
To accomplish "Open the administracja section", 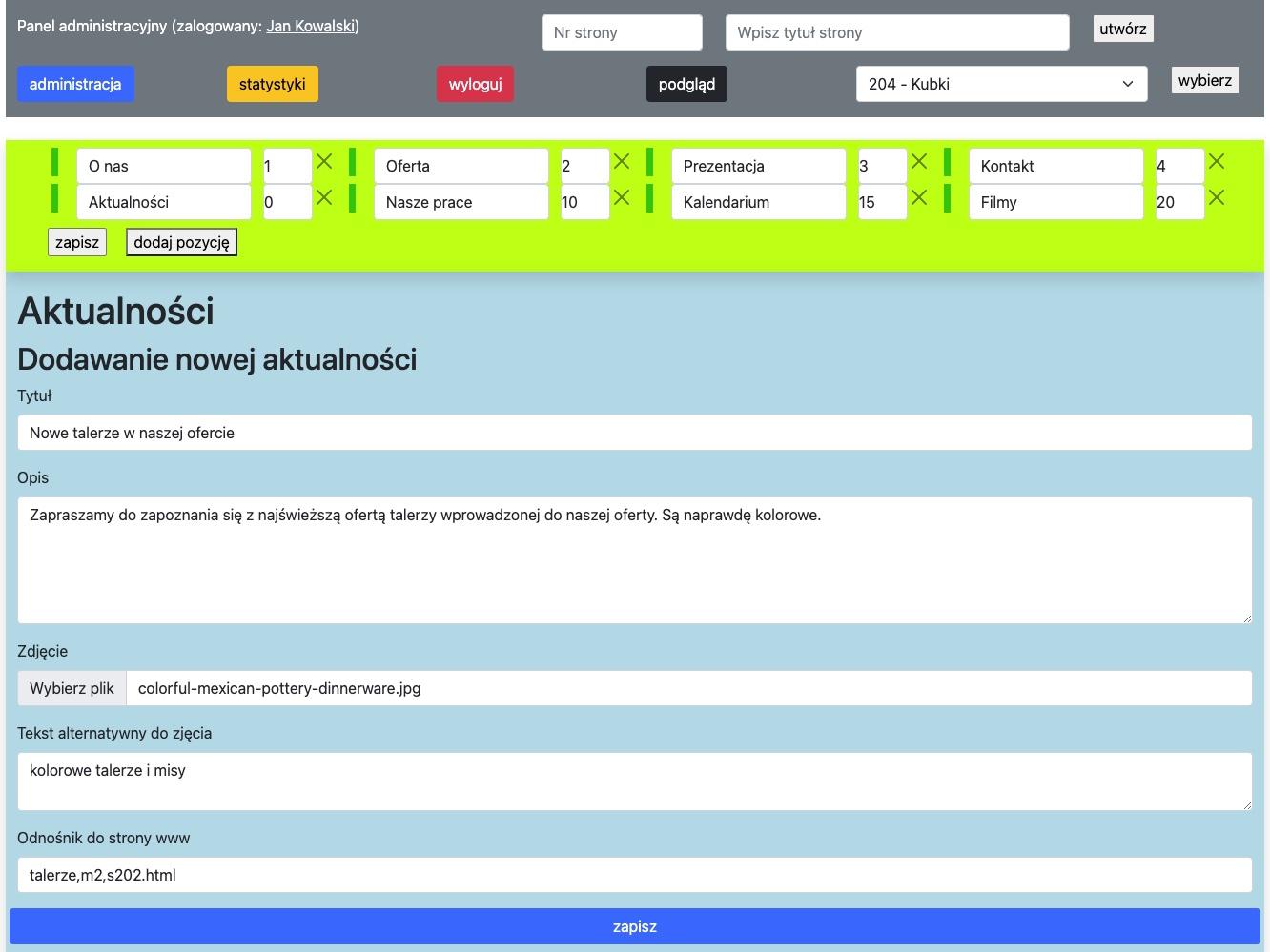I will click(75, 84).
